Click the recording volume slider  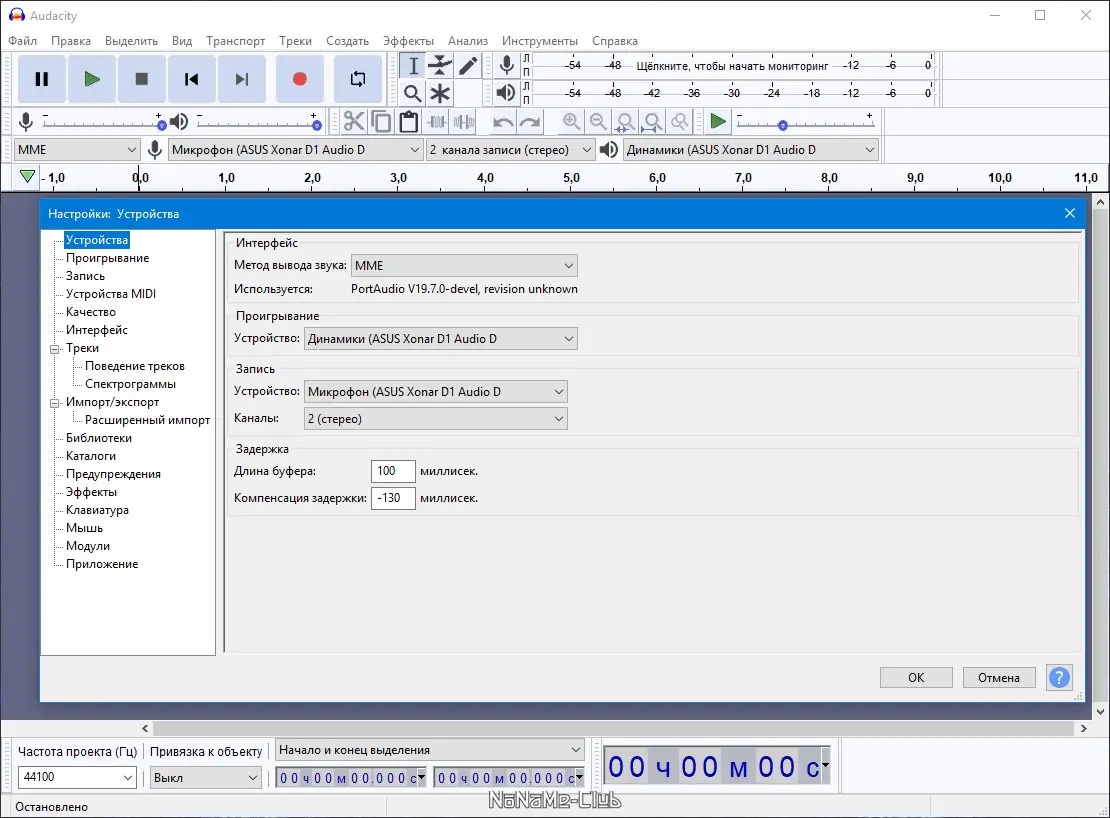[100, 124]
